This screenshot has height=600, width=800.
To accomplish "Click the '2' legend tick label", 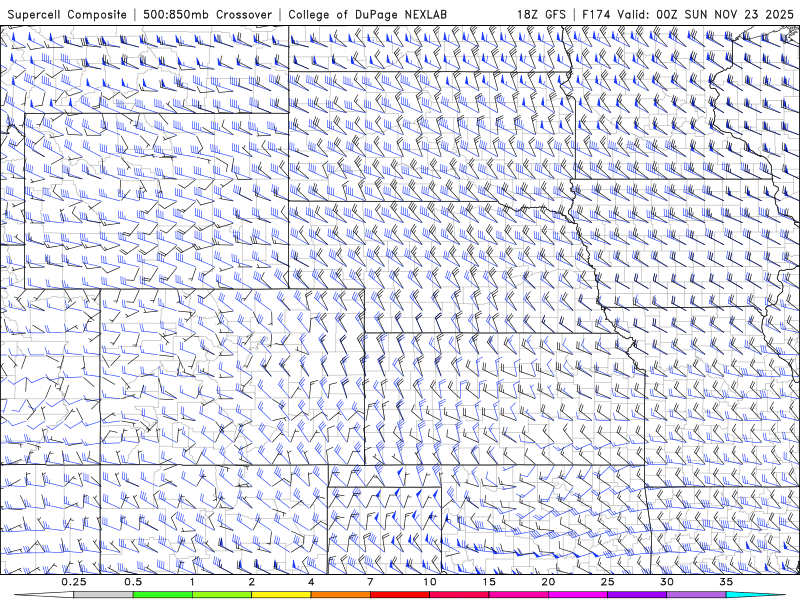I will click(x=252, y=582).
